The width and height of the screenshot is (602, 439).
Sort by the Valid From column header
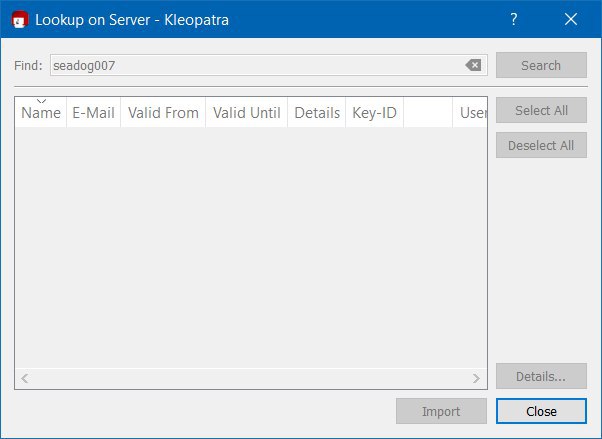(163, 113)
